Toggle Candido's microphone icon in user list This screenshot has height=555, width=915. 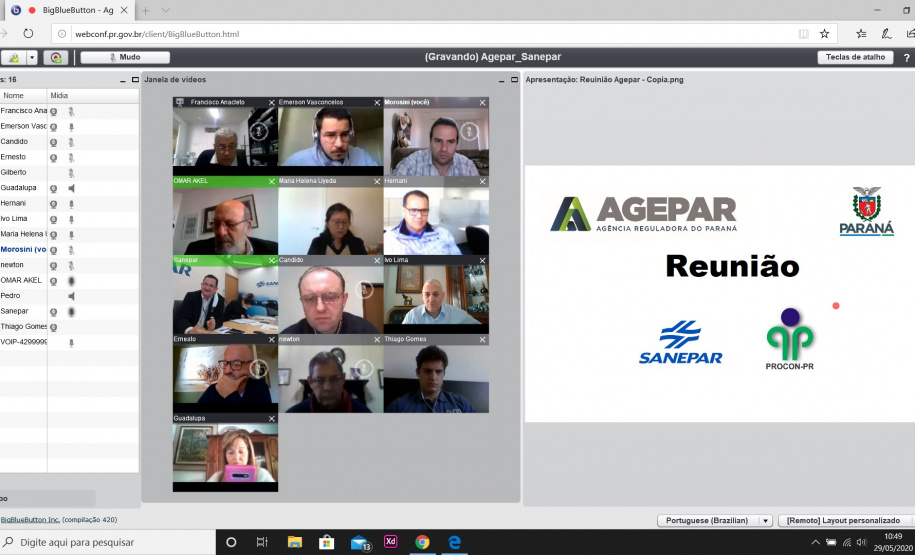click(71, 142)
